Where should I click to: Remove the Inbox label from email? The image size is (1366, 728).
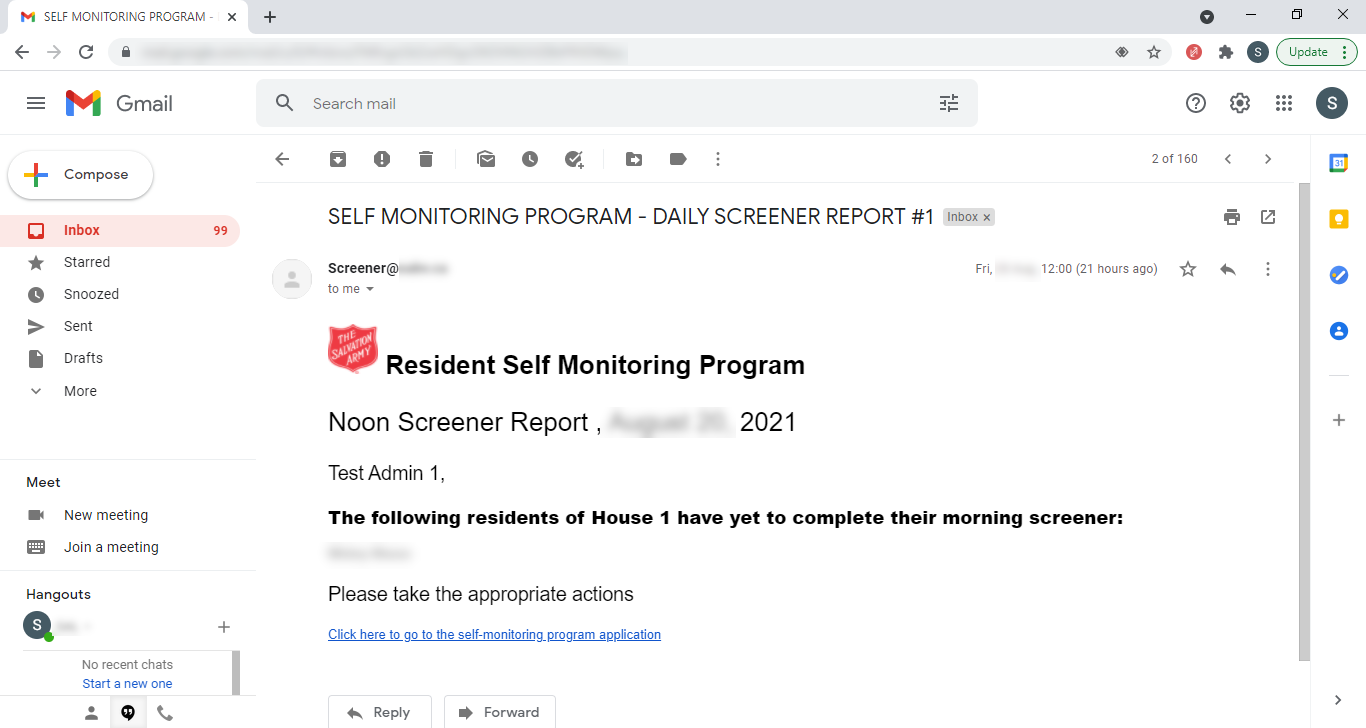click(x=987, y=217)
